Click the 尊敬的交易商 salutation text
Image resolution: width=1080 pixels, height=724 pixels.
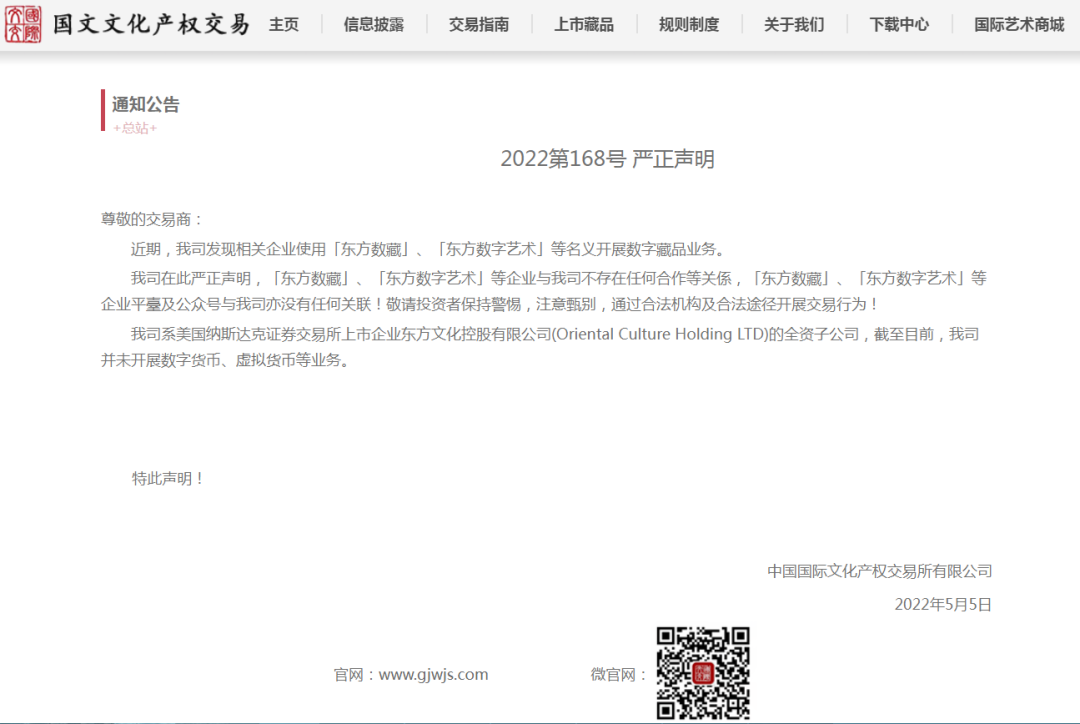point(152,220)
